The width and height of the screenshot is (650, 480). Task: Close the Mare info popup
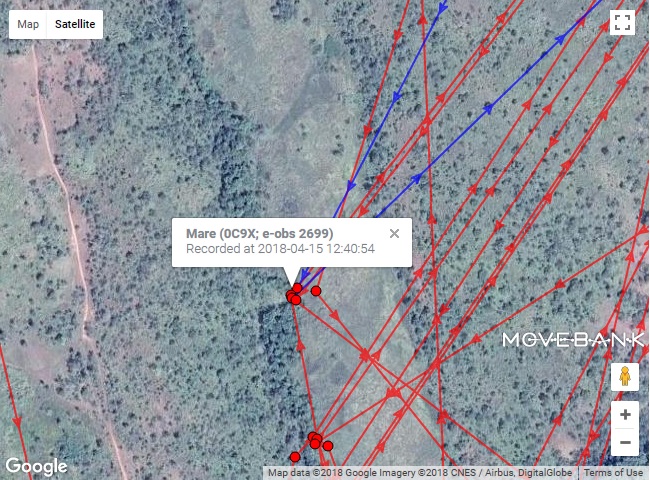pos(394,234)
